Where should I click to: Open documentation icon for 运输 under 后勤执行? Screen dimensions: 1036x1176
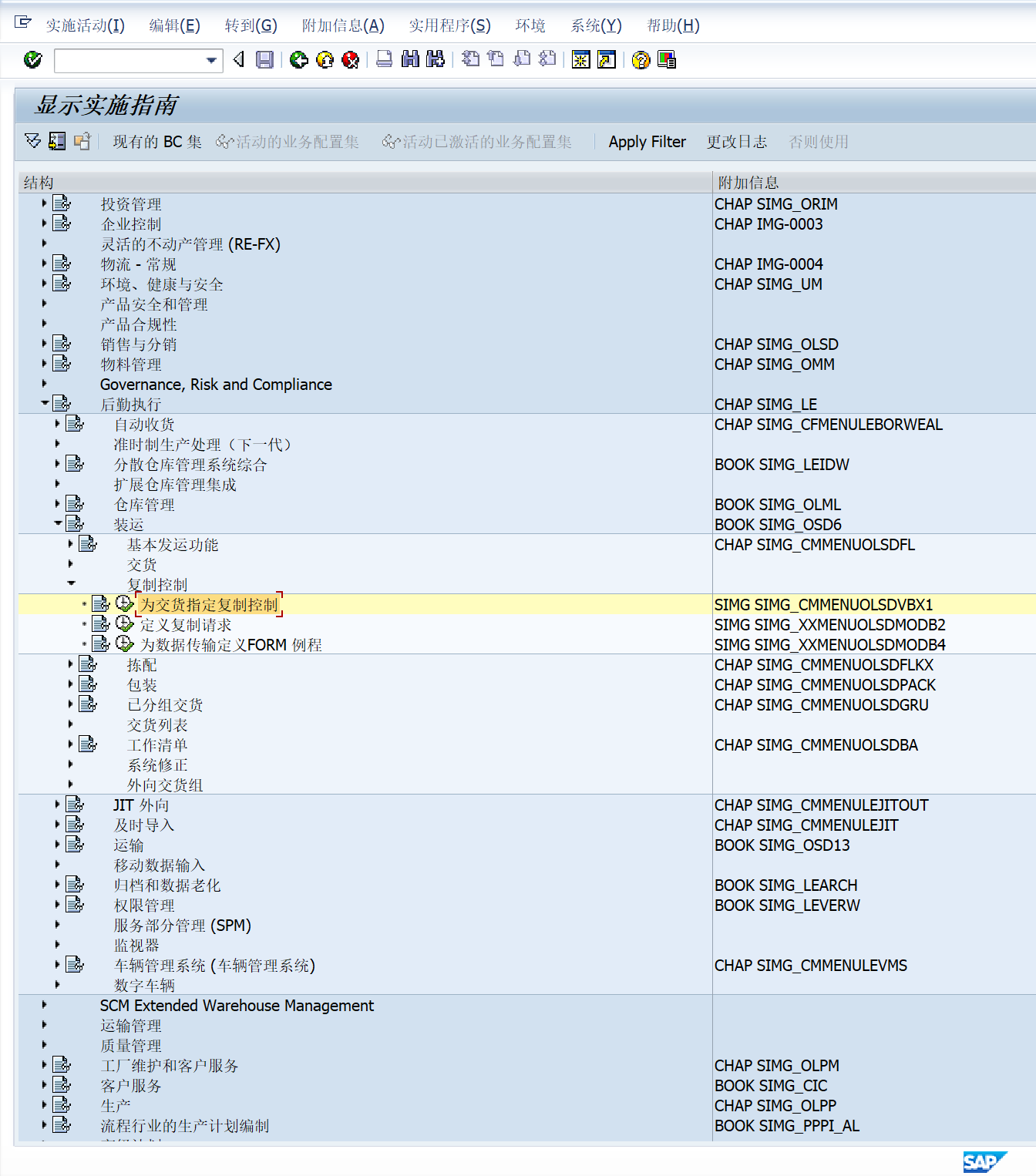tap(75, 845)
